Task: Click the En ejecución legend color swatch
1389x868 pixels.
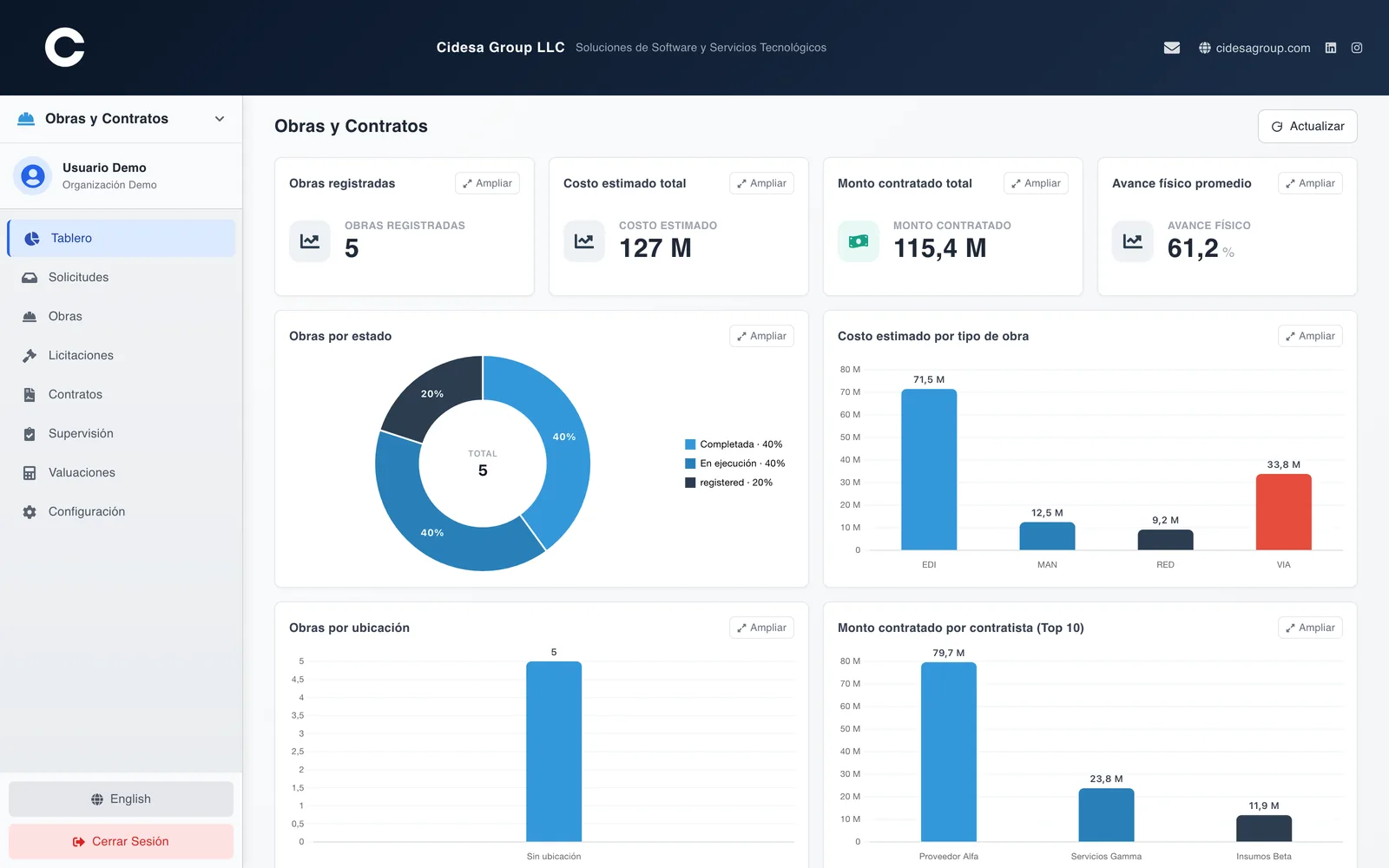Action: [690, 464]
